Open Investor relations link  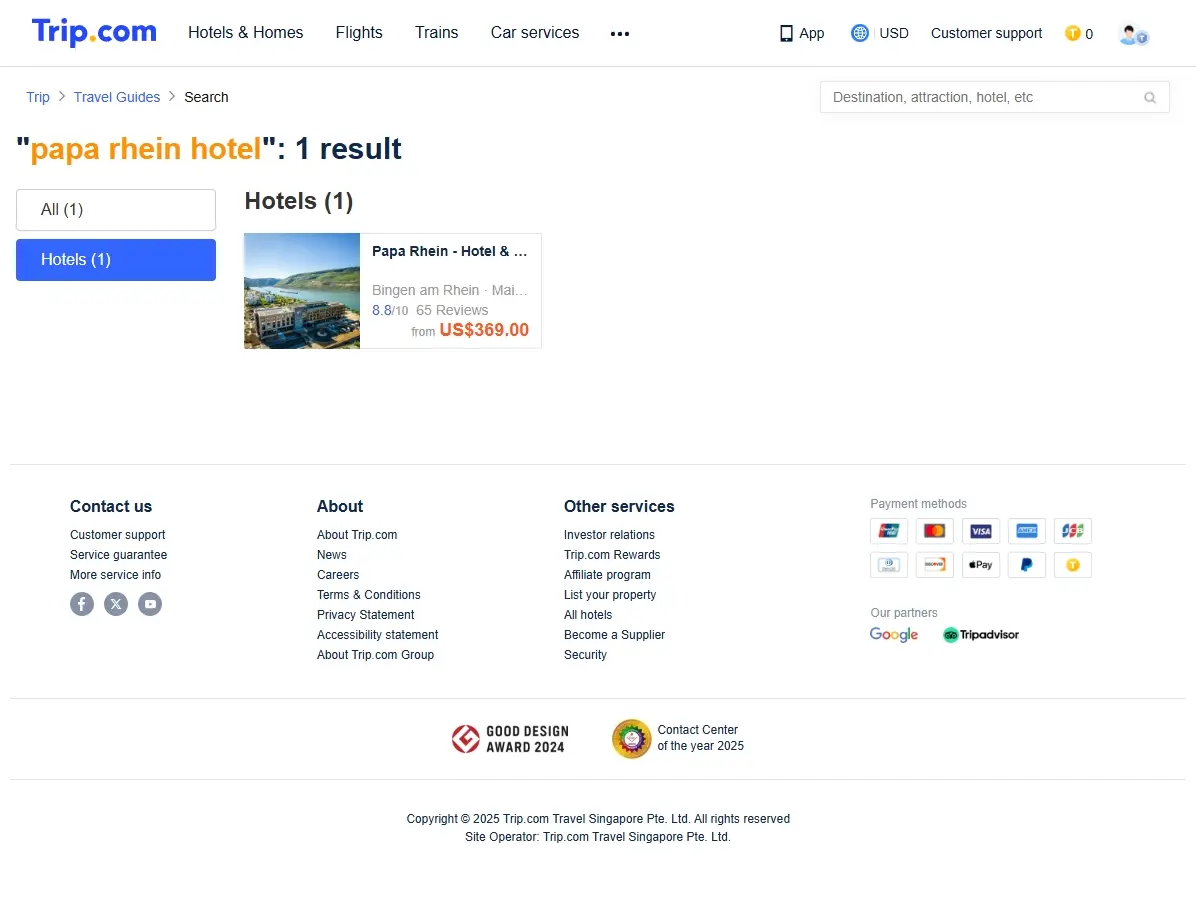click(x=609, y=535)
